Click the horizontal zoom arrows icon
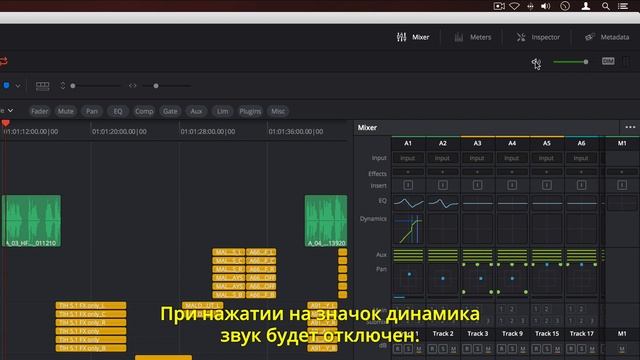Image resolution: width=640 pixels, height=360 pixels. [x=133, y=86]
